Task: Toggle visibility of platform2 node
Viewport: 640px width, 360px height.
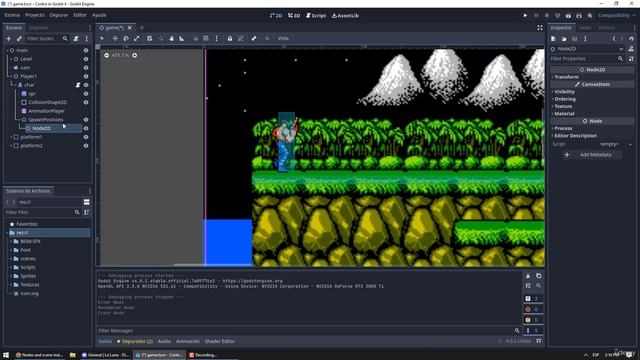Action: (x=86, y=146)
